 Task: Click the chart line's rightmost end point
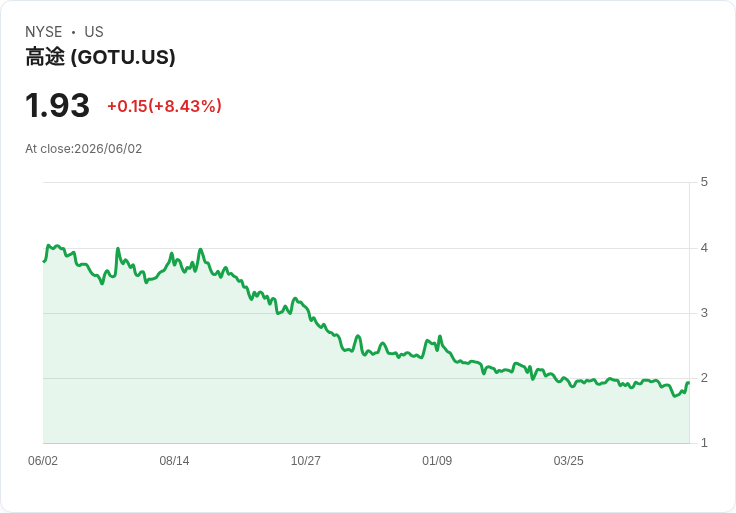point(689,383)
